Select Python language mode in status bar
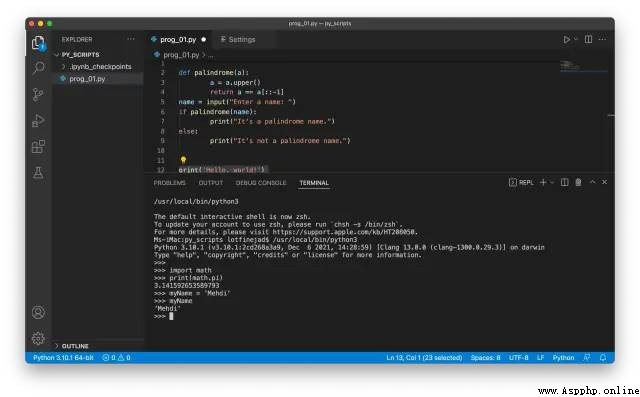Image resolution: width=640 pixels, height=397 pixels. [563, 358]
